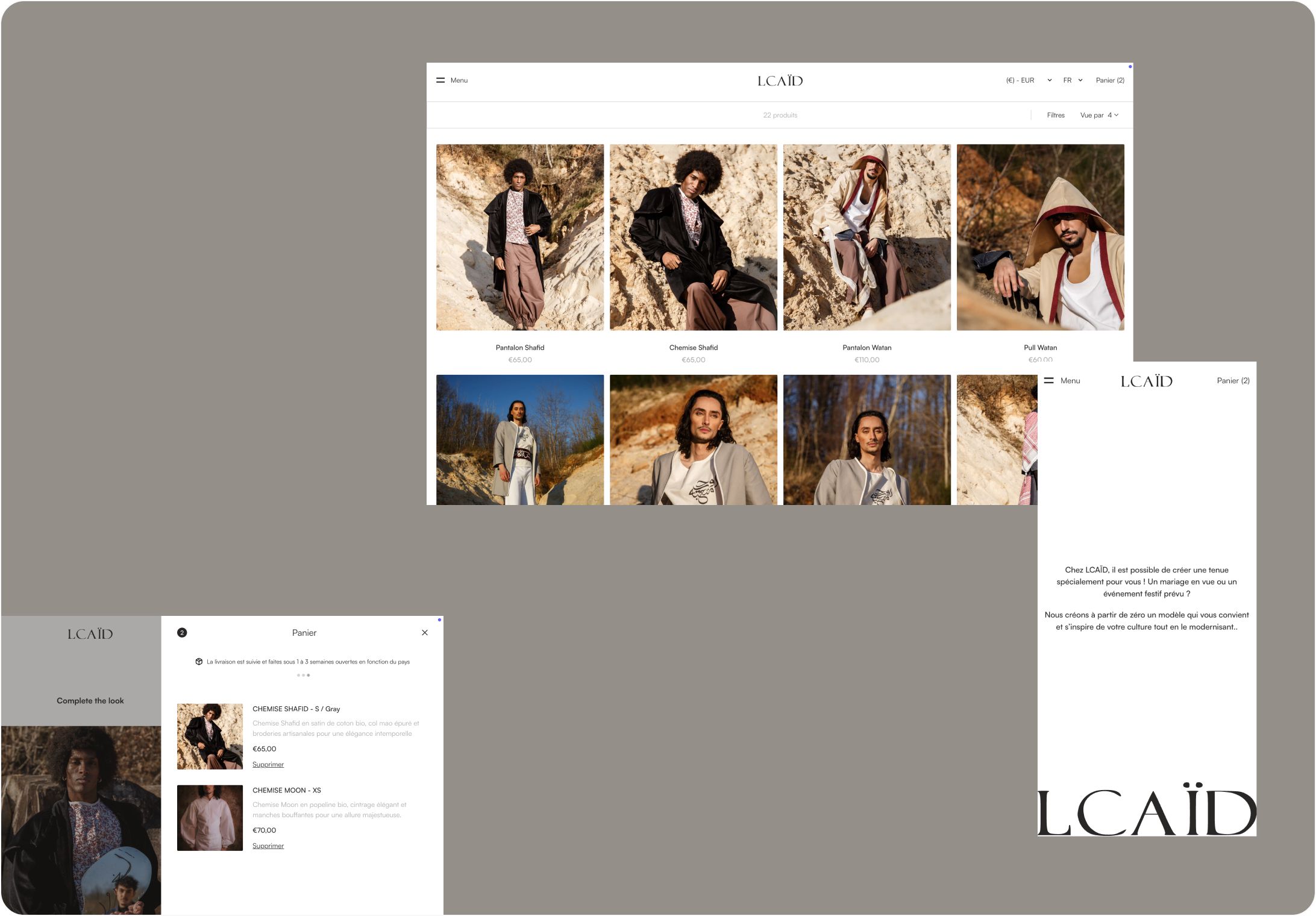Open the hamburger Menu icon in desktop header
This screenshot has height=916, width=1316.
point(440,80)
